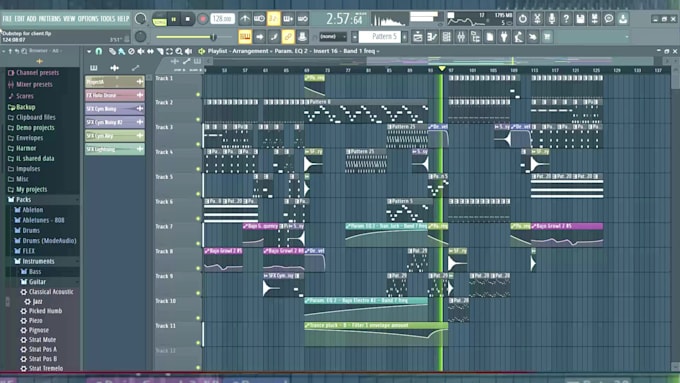Select the playlist Slip tool icon
The height and width of the screenshot is (383, 680).
150,51
